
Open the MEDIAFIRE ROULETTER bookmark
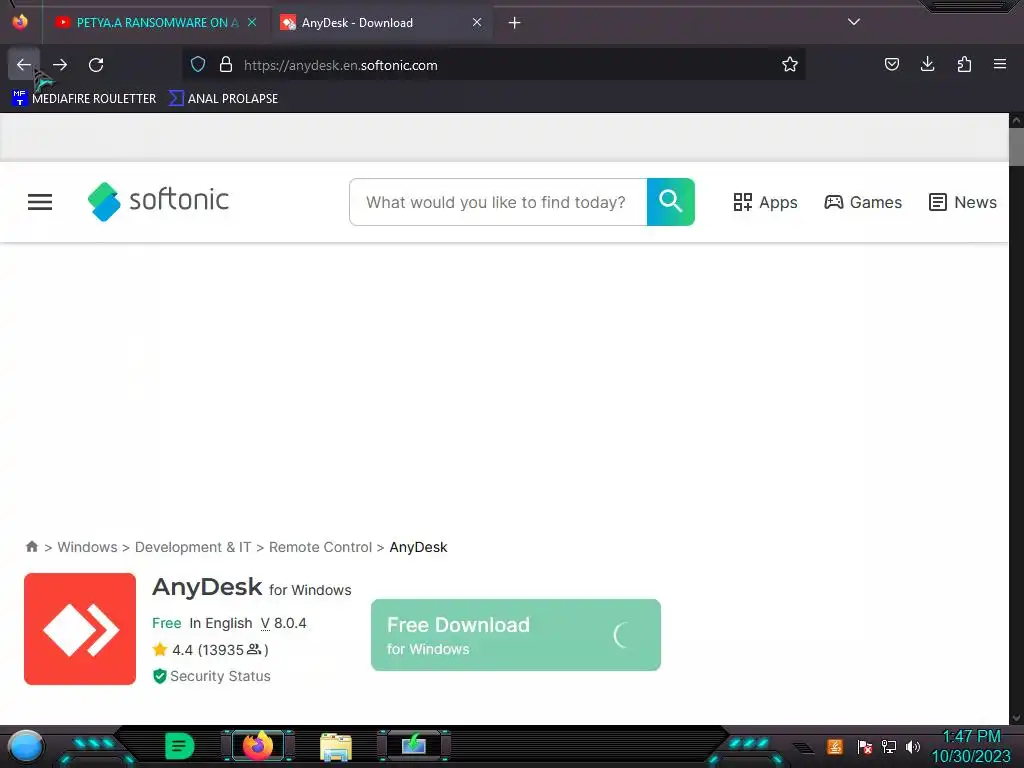(x=84, y=99)
